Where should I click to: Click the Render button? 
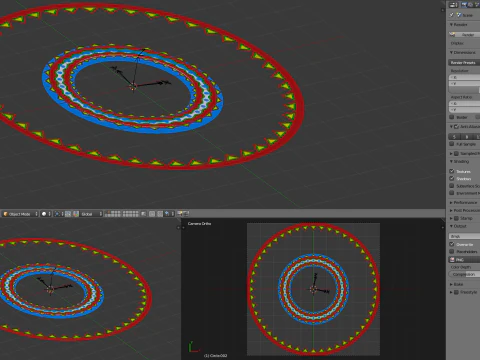[464, 34]
